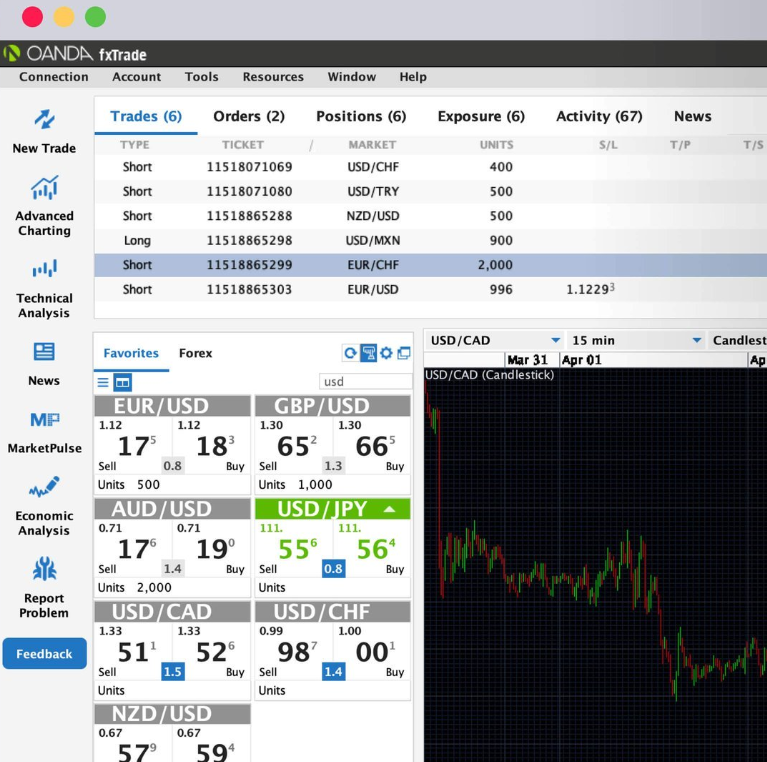Click the NZD/USD tile header

point(172,714)
